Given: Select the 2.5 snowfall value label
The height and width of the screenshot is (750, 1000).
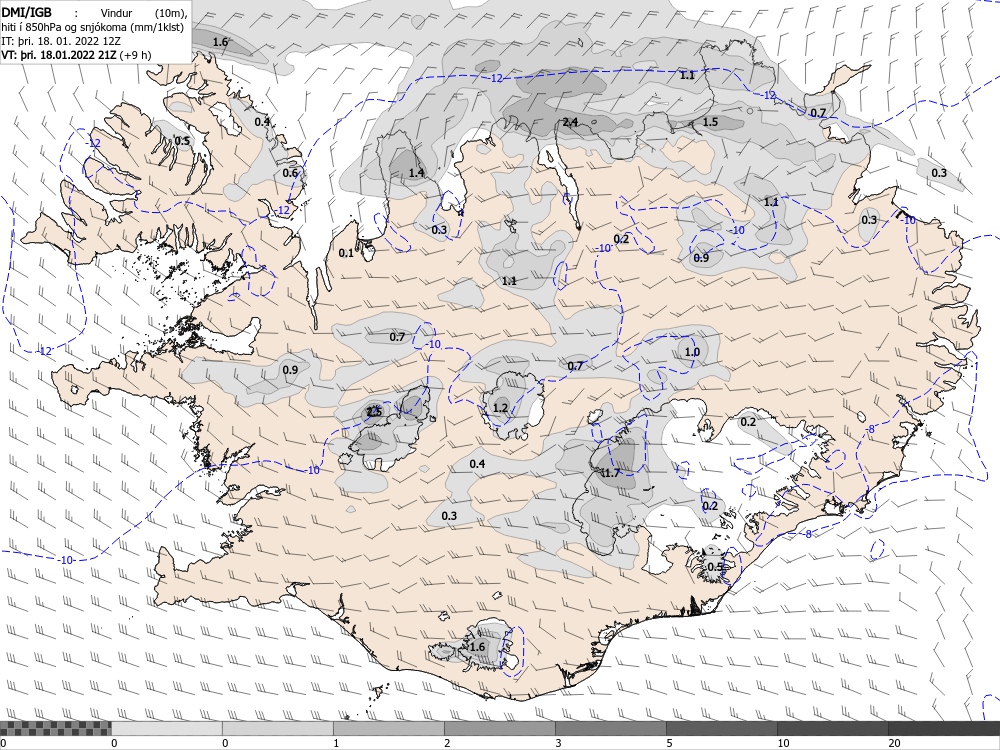Looking at the screenshot, I should click(374, 411).
